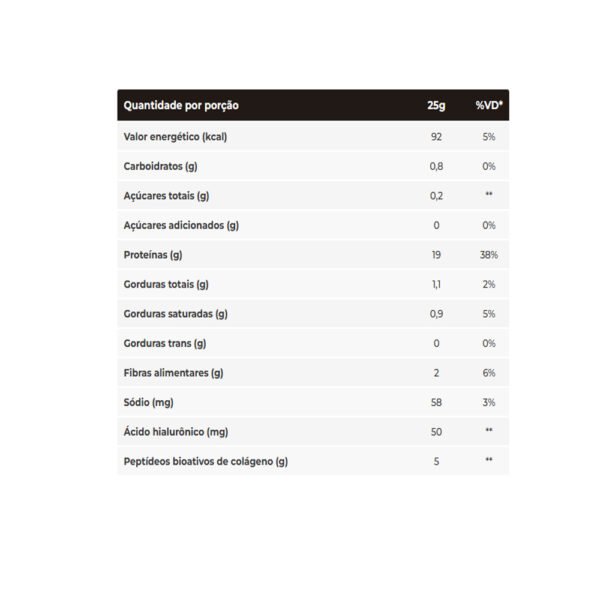Select 'Gorduras totais (g)' row label
600x600 pixels.
coord(166,284)
